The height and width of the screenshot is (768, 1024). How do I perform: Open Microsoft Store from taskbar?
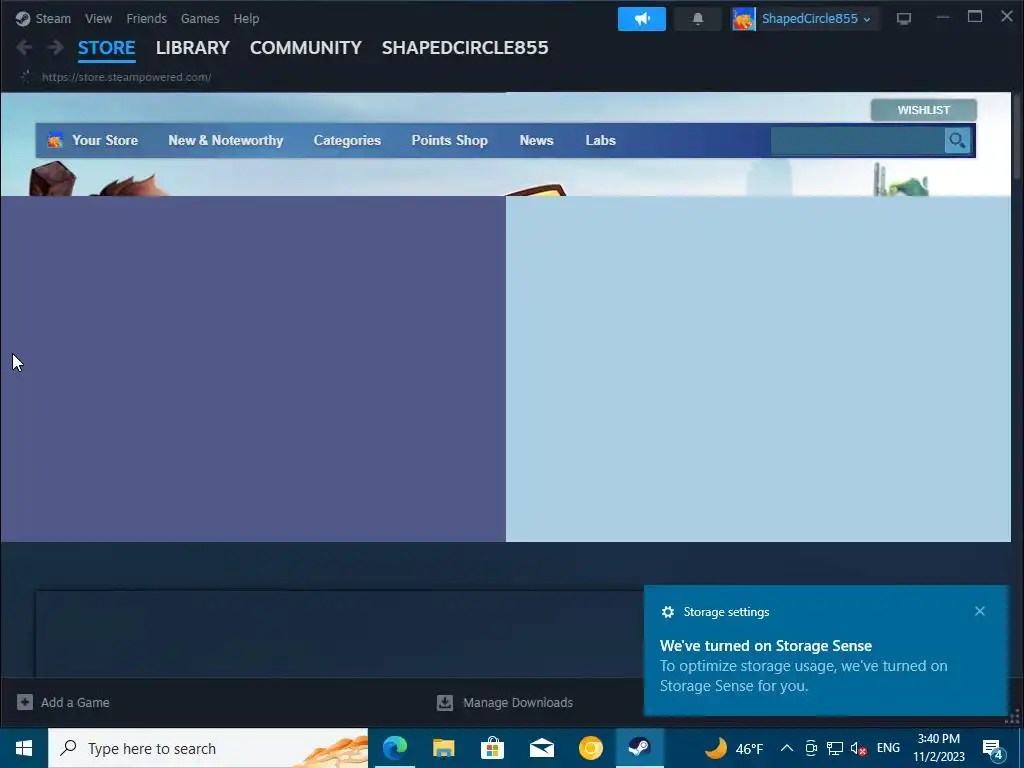tap(492, 748)
